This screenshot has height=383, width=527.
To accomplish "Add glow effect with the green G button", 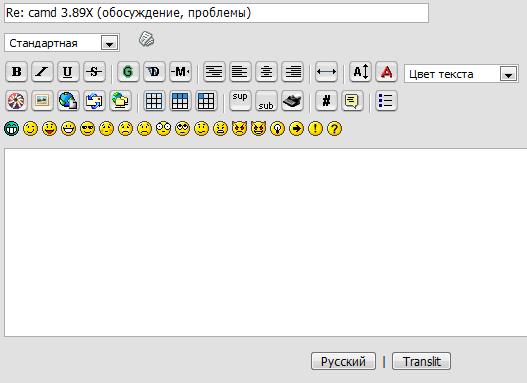I will [x=128, y=72].
